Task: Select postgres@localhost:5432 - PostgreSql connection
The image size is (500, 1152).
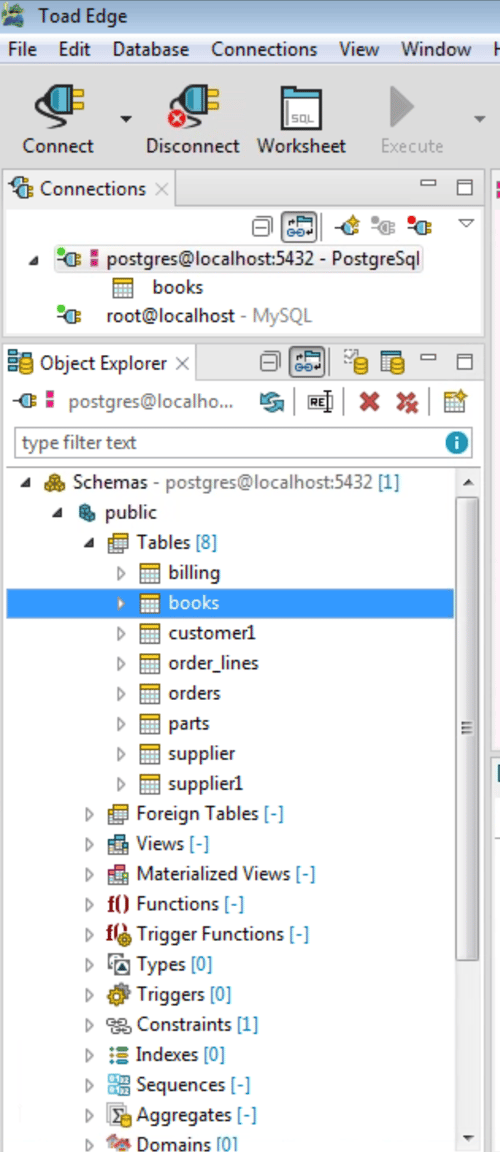Action: 239,259
